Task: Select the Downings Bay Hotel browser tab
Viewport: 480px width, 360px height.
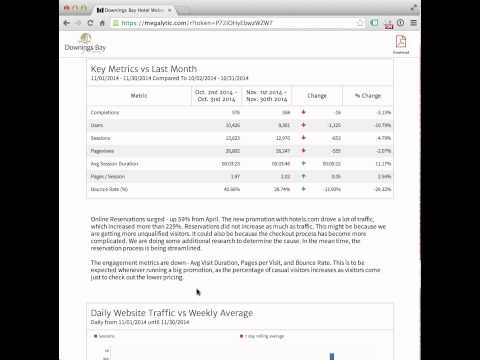Action: click(x=133, y=10)
